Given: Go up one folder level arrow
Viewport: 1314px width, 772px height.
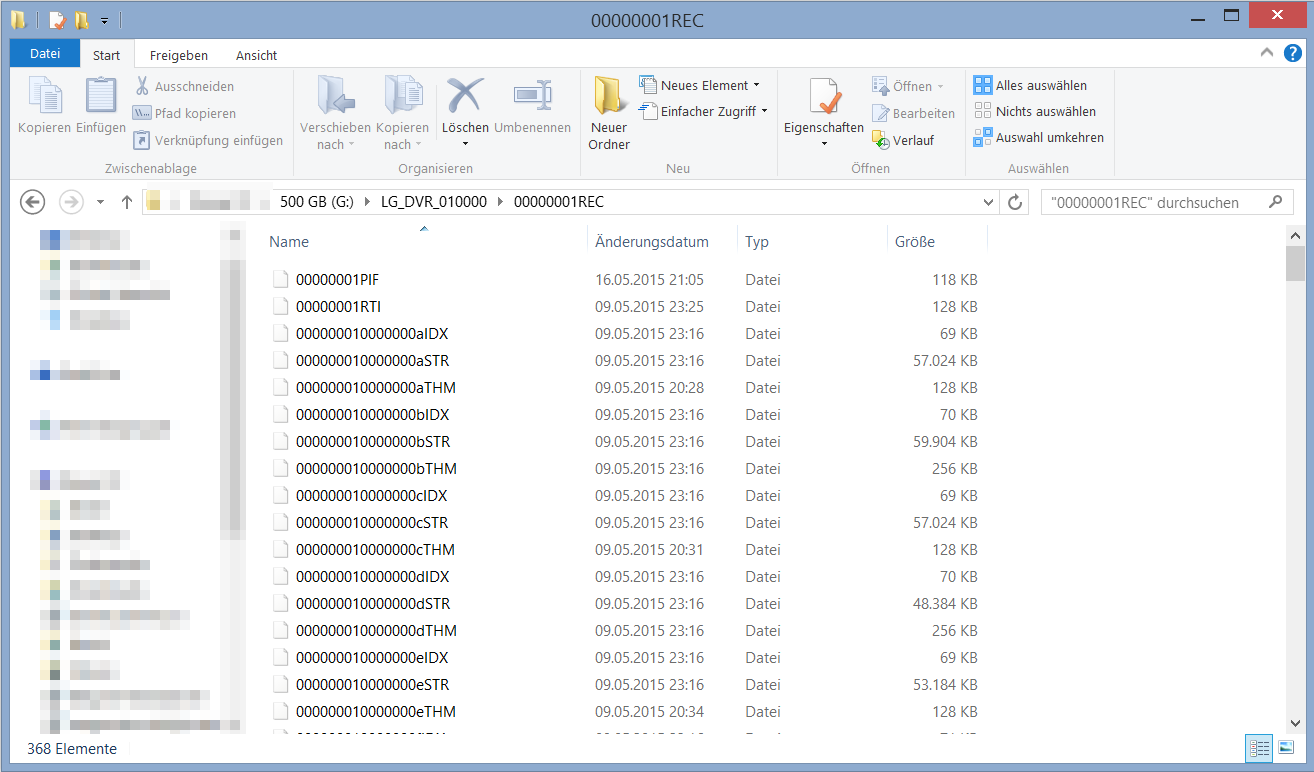Looking at the screenshot, I should [127, 203].
